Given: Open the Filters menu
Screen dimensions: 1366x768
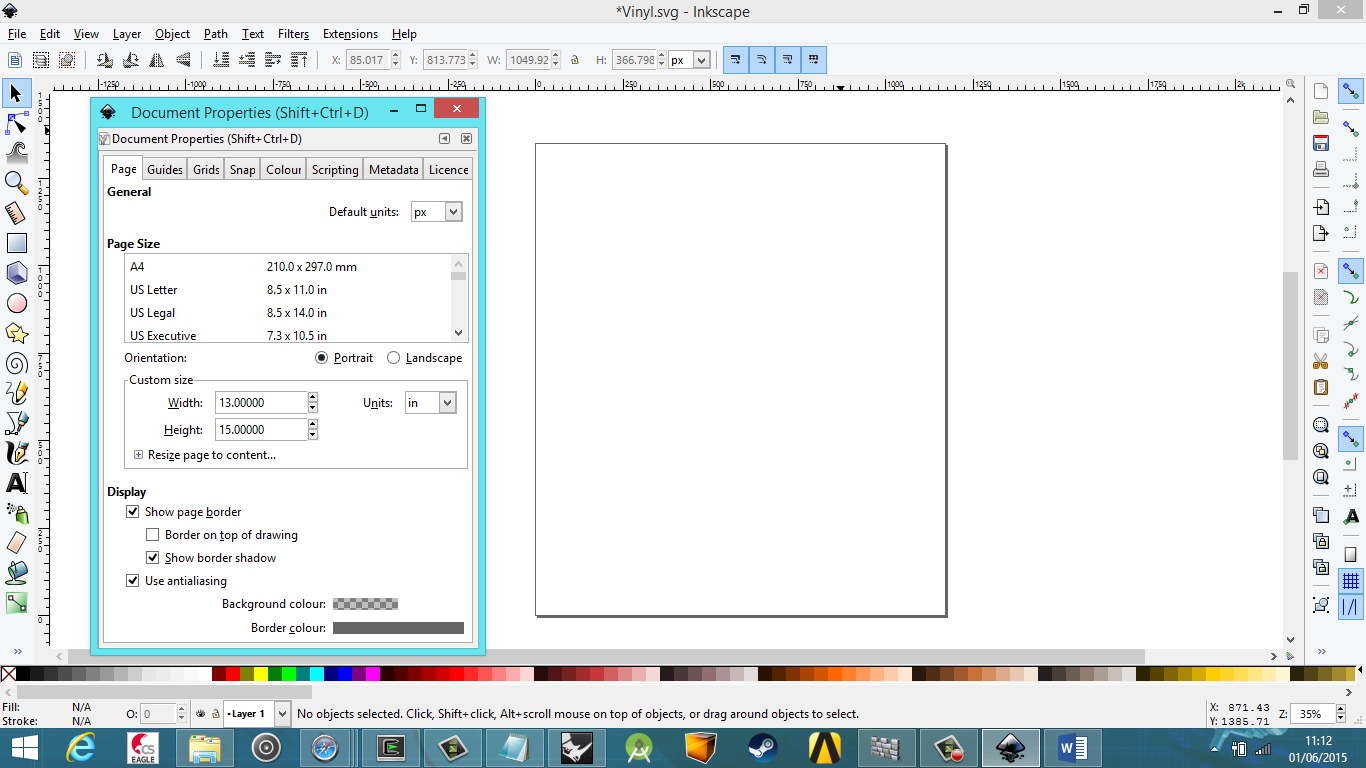Looking at the screenshot, I should (x=293, y=34).
